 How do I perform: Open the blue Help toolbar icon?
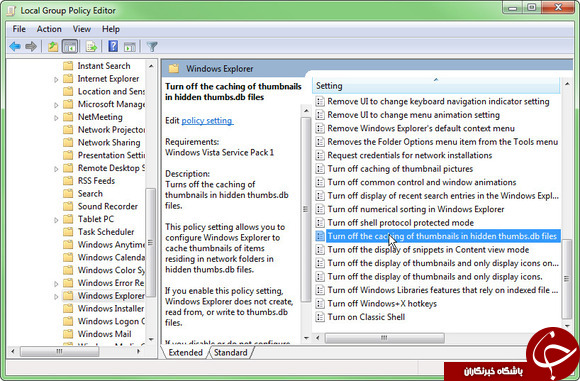[x=113, y=46]
